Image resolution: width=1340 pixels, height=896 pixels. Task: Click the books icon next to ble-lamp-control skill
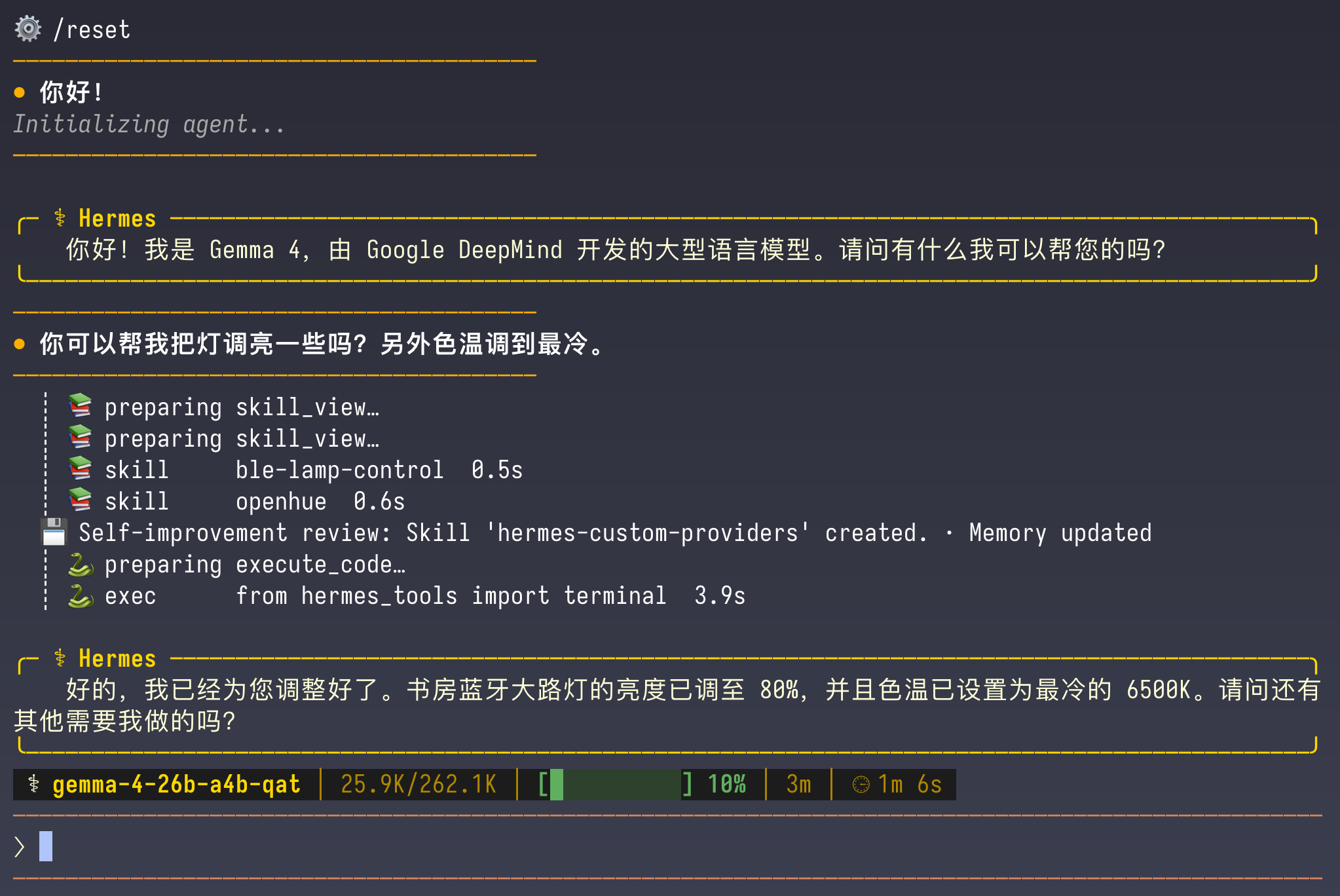click(x=80, y=469)
